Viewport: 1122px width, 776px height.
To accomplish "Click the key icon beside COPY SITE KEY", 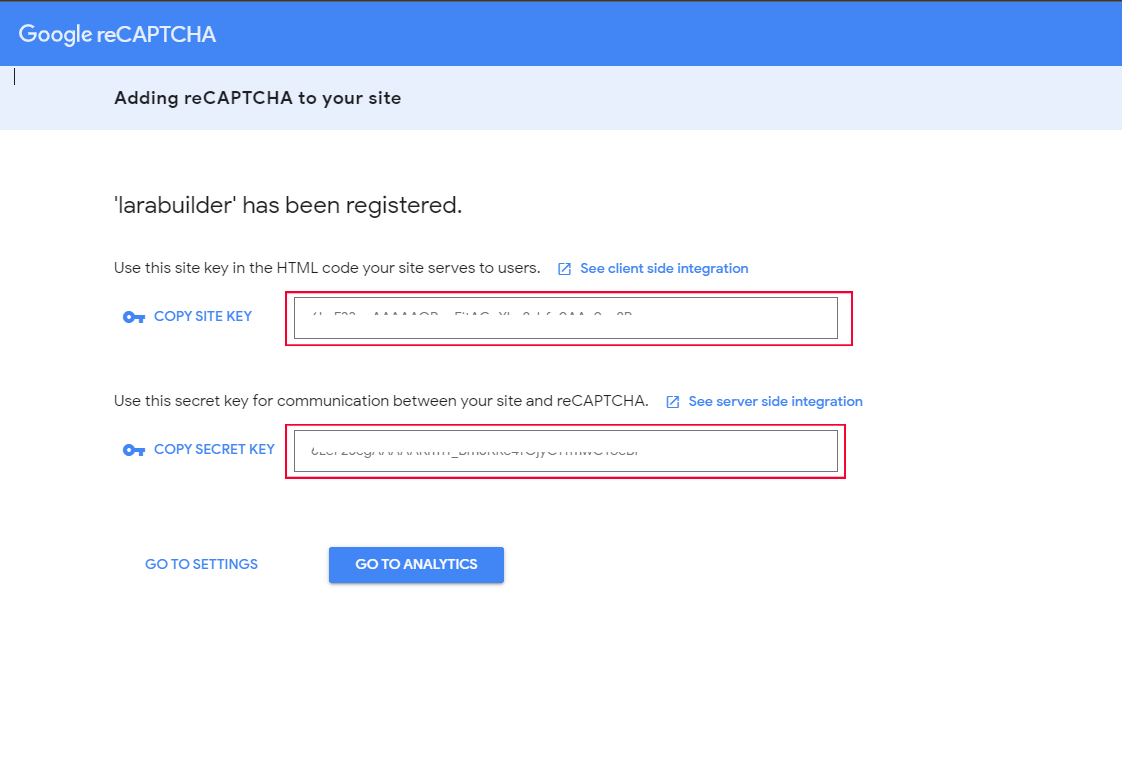I will [134, 317].
